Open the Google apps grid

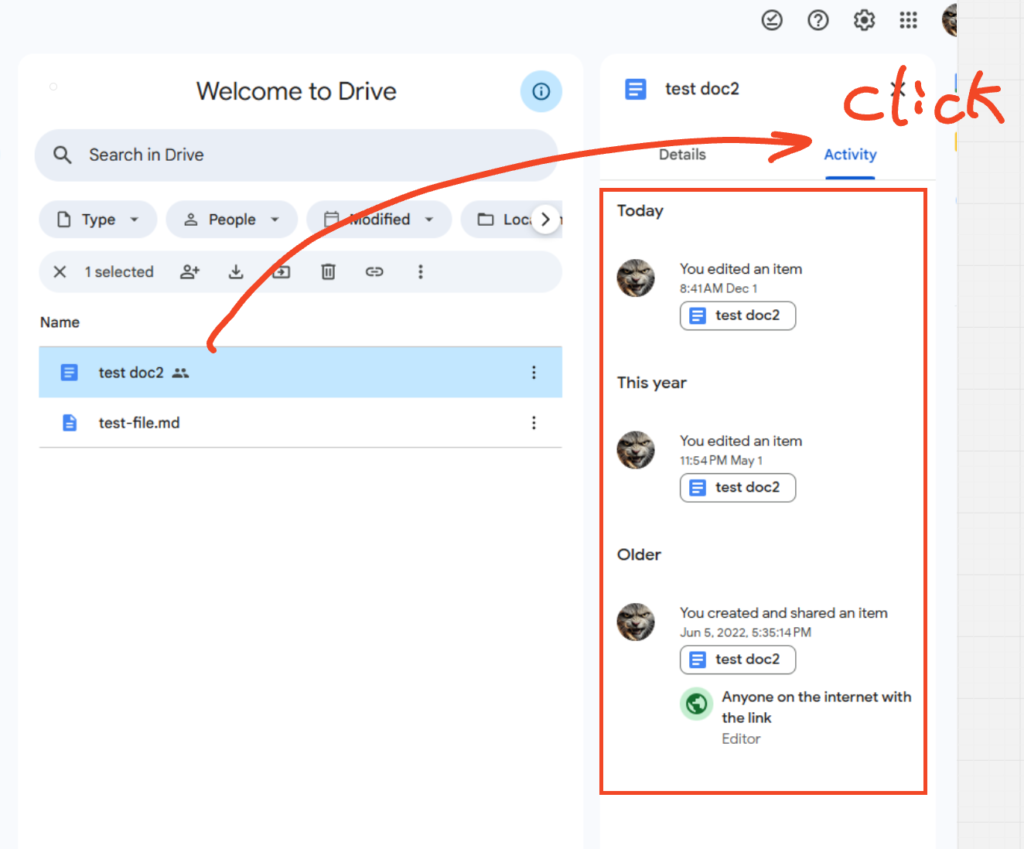tap(908, 20)
